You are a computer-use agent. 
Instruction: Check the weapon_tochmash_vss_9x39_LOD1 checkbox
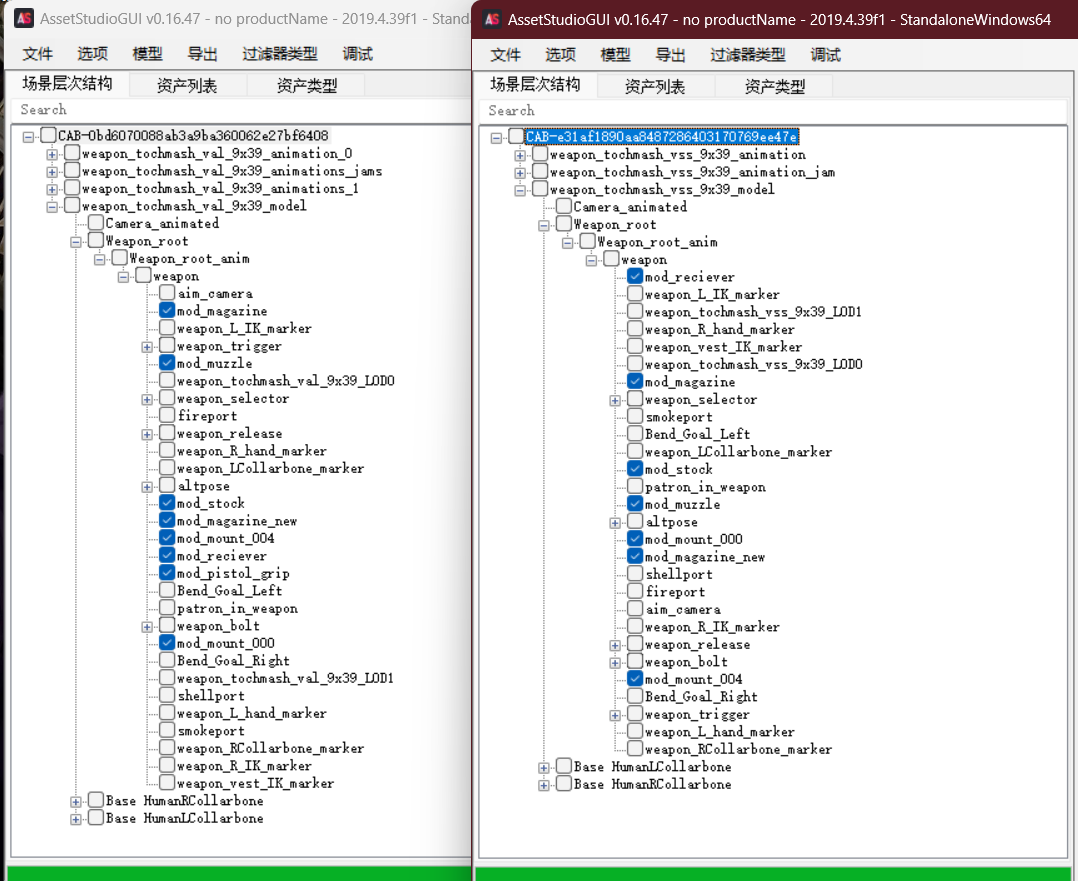[x=635, y=312]
